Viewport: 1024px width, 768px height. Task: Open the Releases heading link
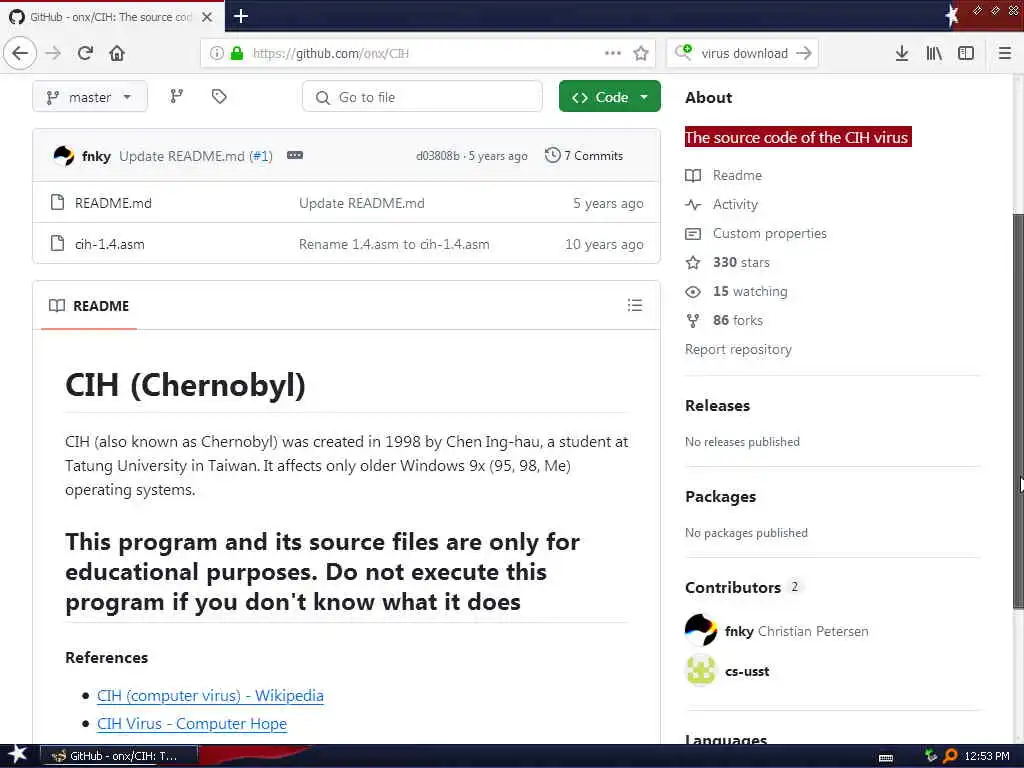pos(717,406)
